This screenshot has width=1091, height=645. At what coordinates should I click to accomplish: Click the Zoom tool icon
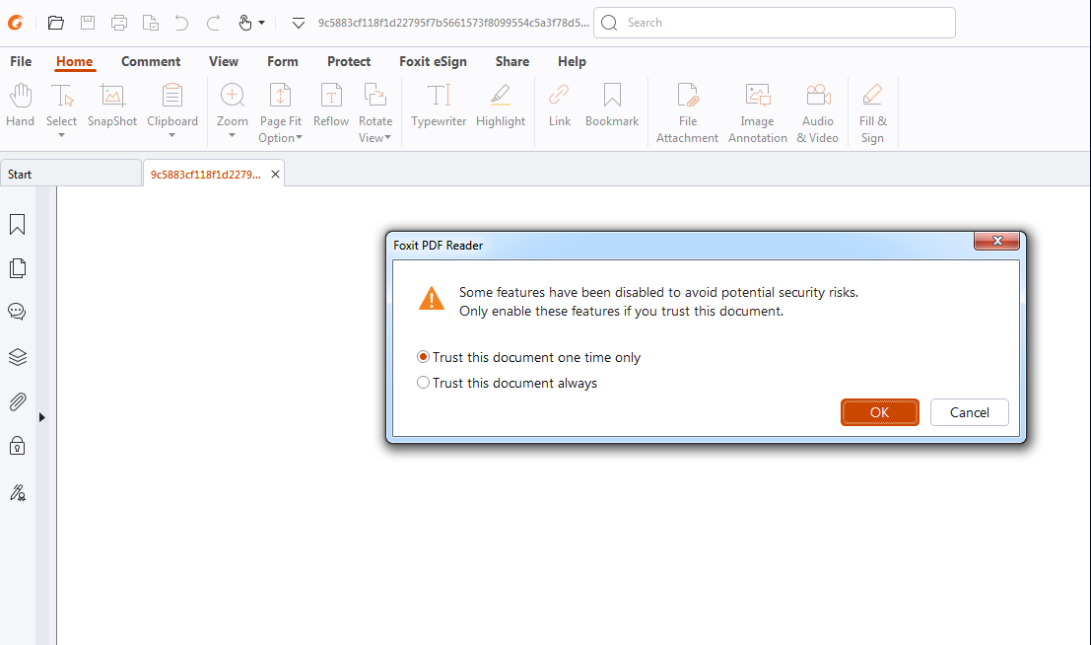point(232,105)
